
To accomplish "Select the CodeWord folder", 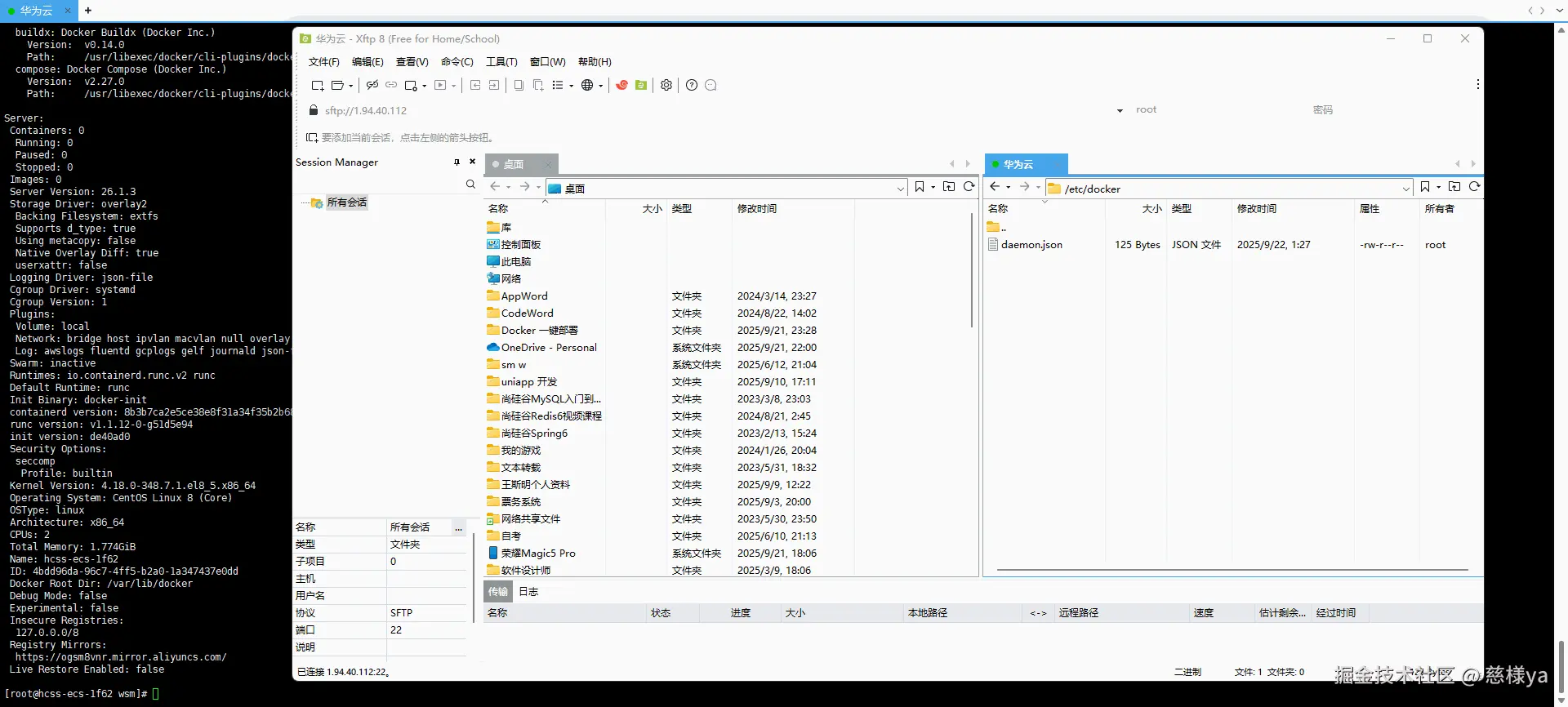I will [527, 313].
